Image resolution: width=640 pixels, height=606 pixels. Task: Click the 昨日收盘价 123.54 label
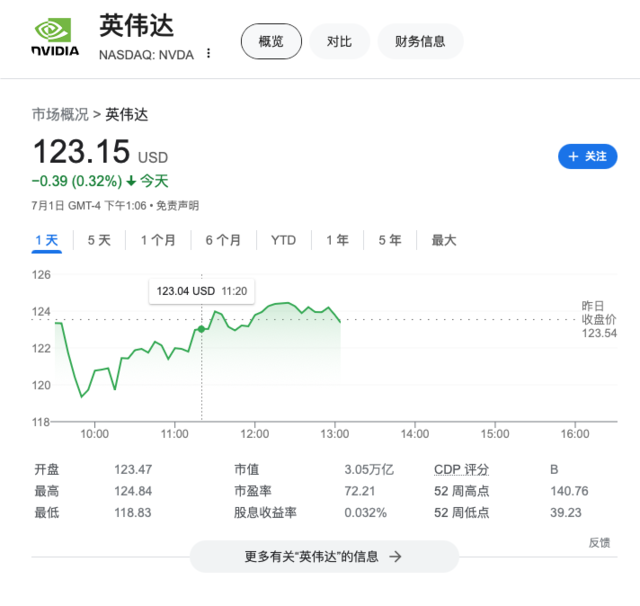599,320
